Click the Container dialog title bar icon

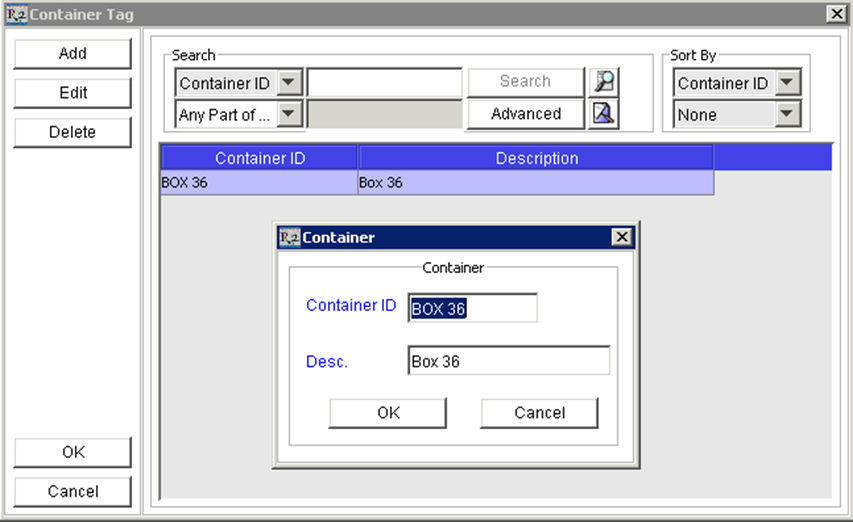click(289, 237)
